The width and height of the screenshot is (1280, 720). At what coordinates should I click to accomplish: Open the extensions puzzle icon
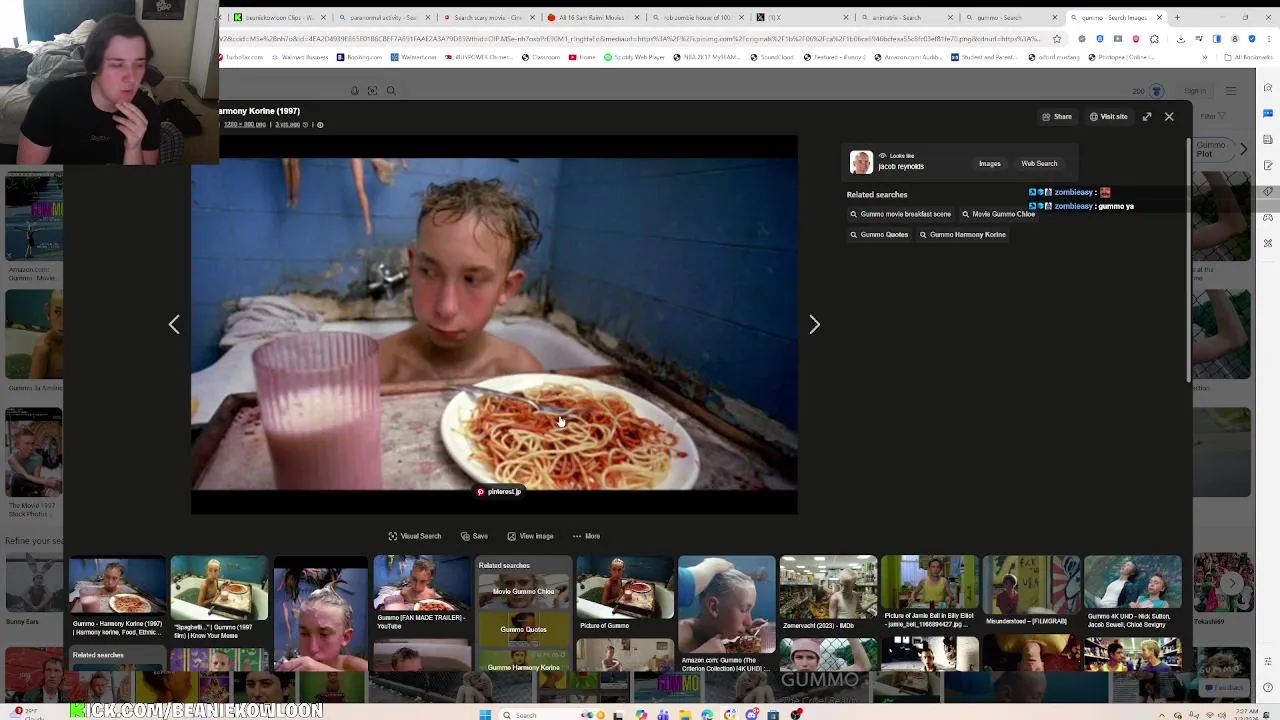click(1154, 39)
